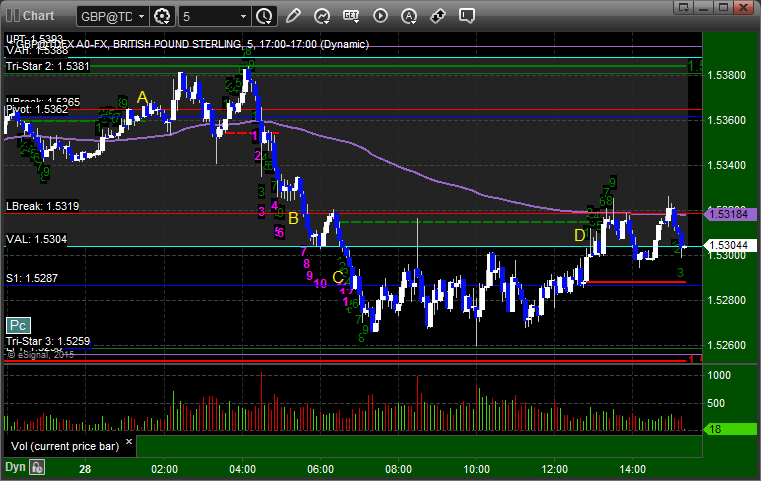Image resolution: width=761 pixels, height=481 pixels.
Task: Click the 10:00 time axis label
Action: 476,469
